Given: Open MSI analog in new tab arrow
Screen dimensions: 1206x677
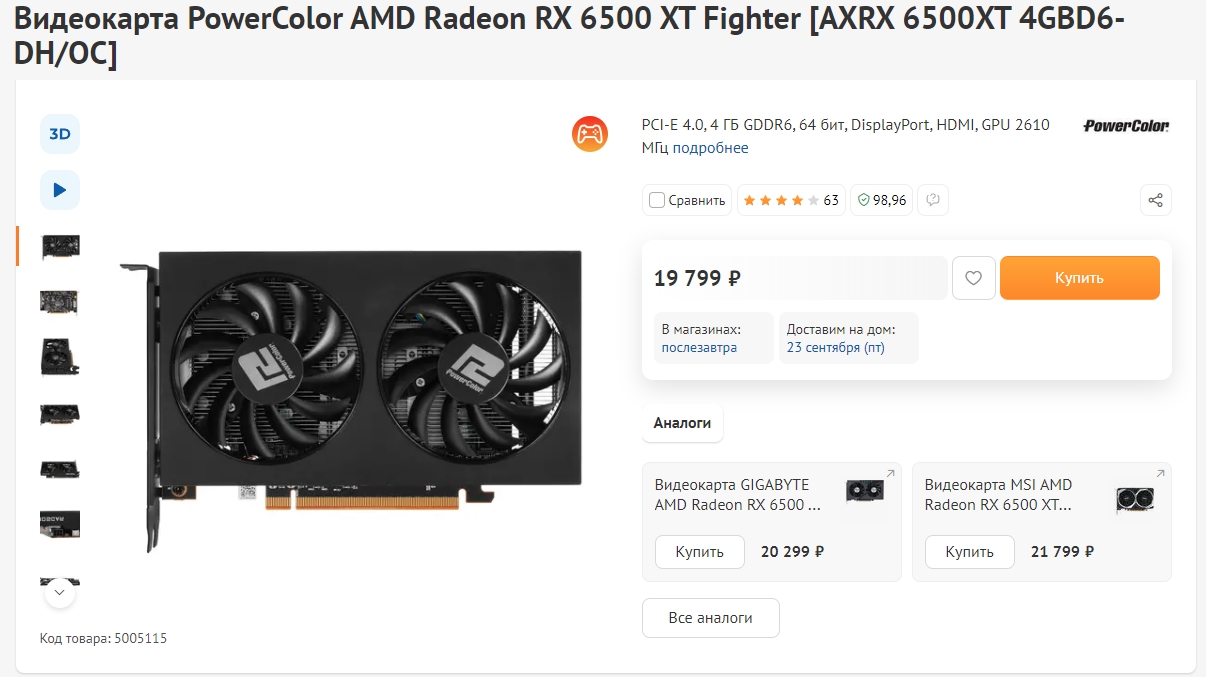Looking at the screenshot, I should point(1161,473).
